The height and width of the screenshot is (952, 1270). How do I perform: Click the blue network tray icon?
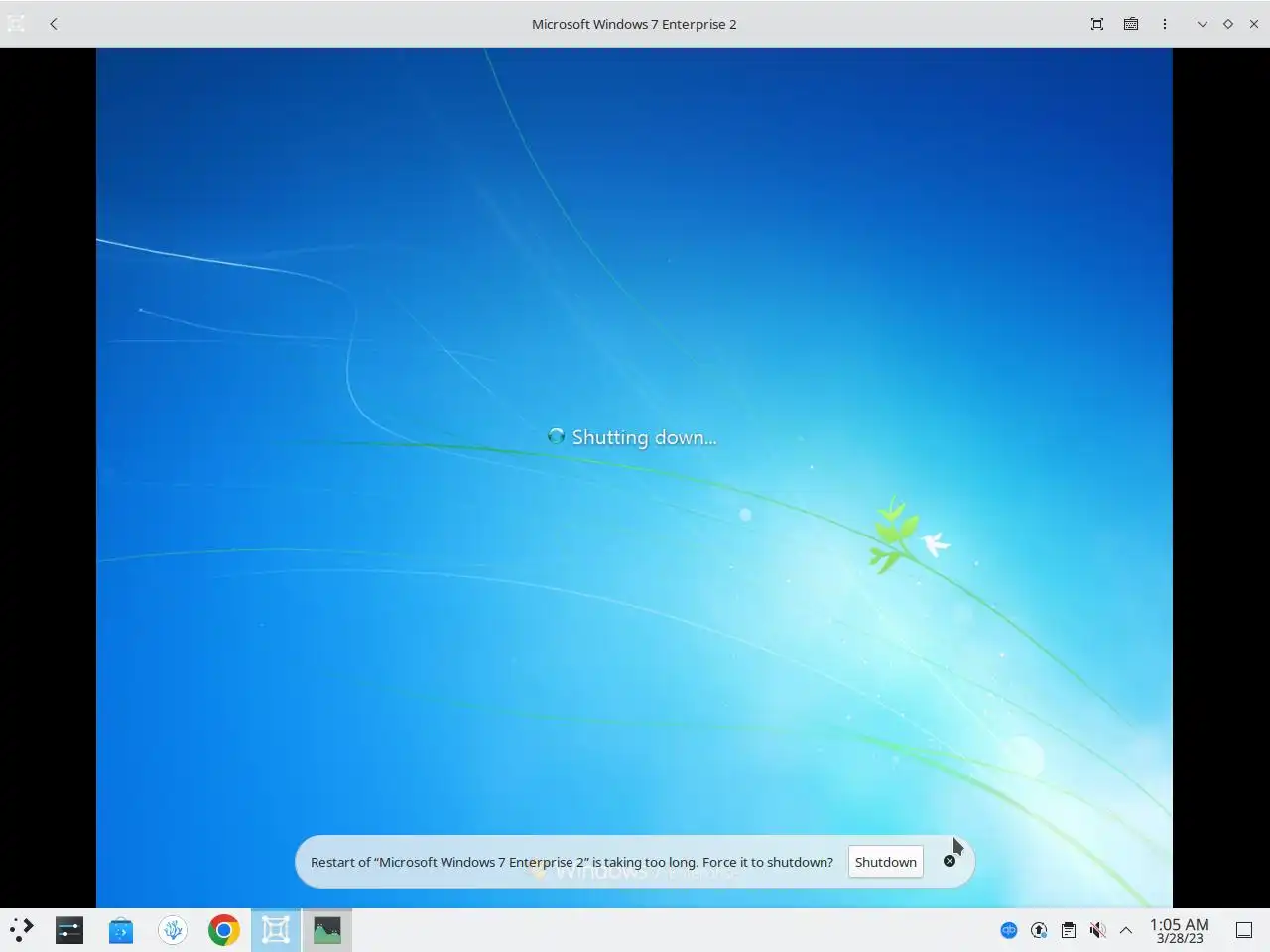pyautogui.click(x=1009, y=930)
